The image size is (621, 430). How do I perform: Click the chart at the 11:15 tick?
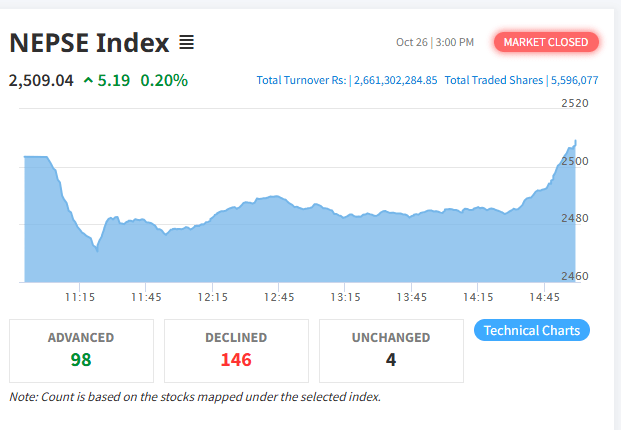point(80,297)
